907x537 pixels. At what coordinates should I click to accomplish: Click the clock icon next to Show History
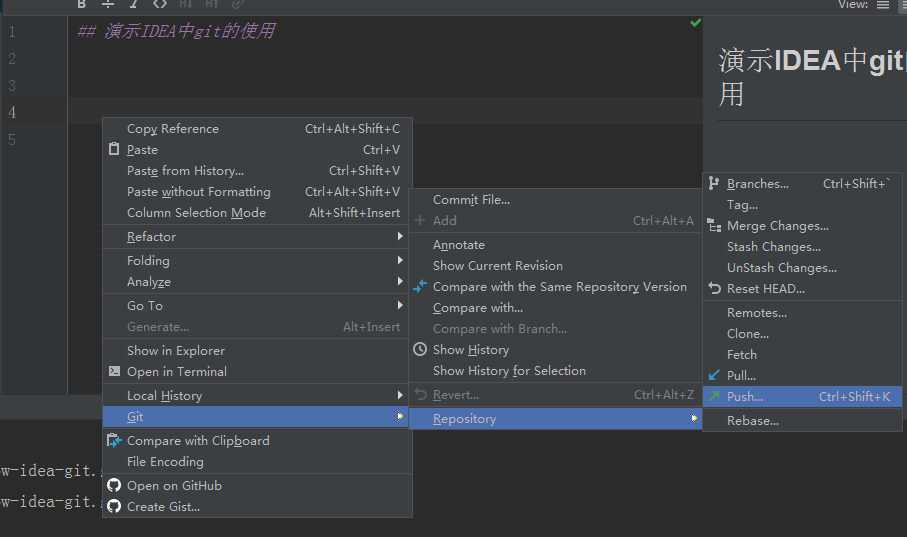click(x=420, y=350)
